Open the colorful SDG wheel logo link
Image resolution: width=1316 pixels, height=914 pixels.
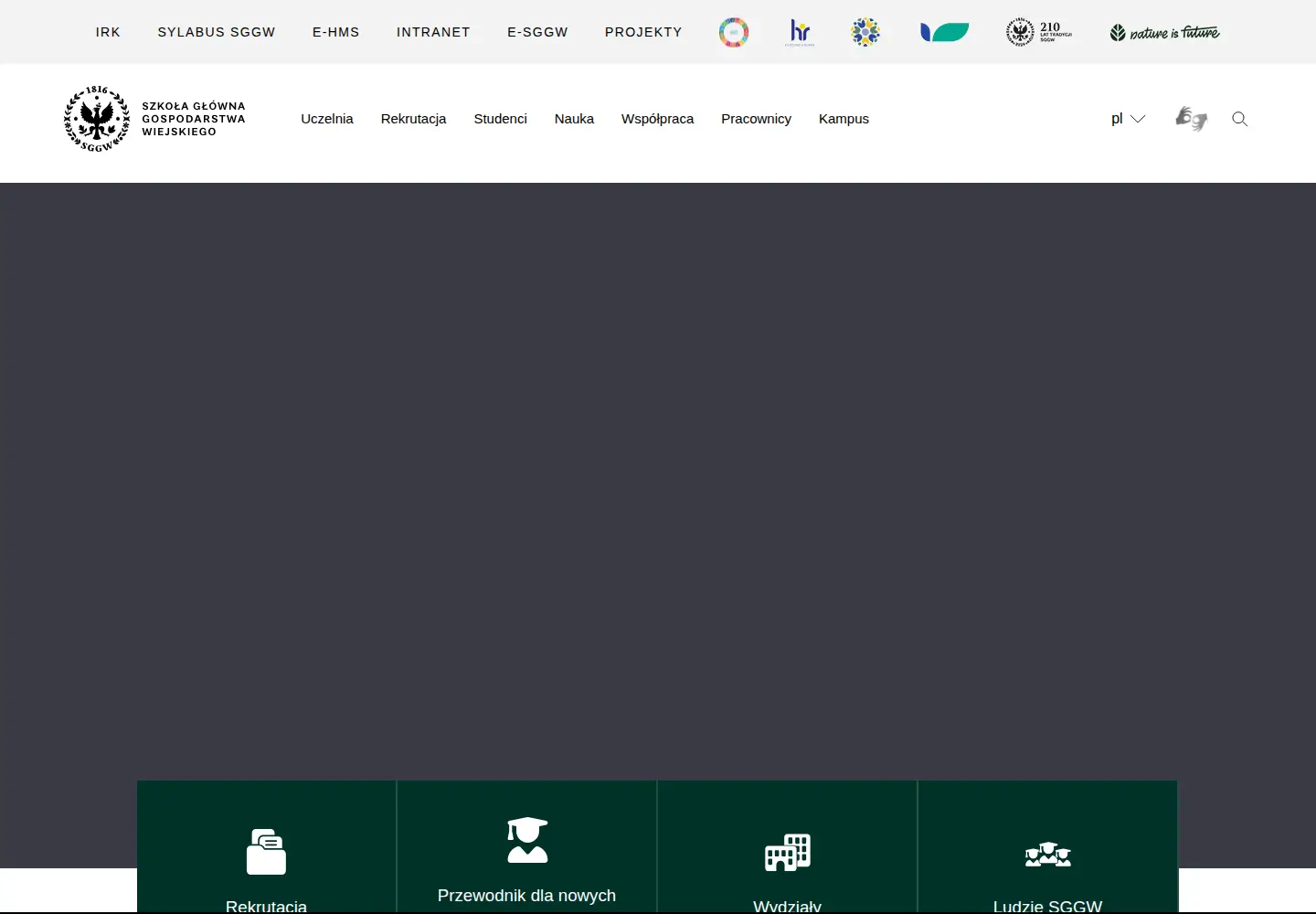pos(733,32)
